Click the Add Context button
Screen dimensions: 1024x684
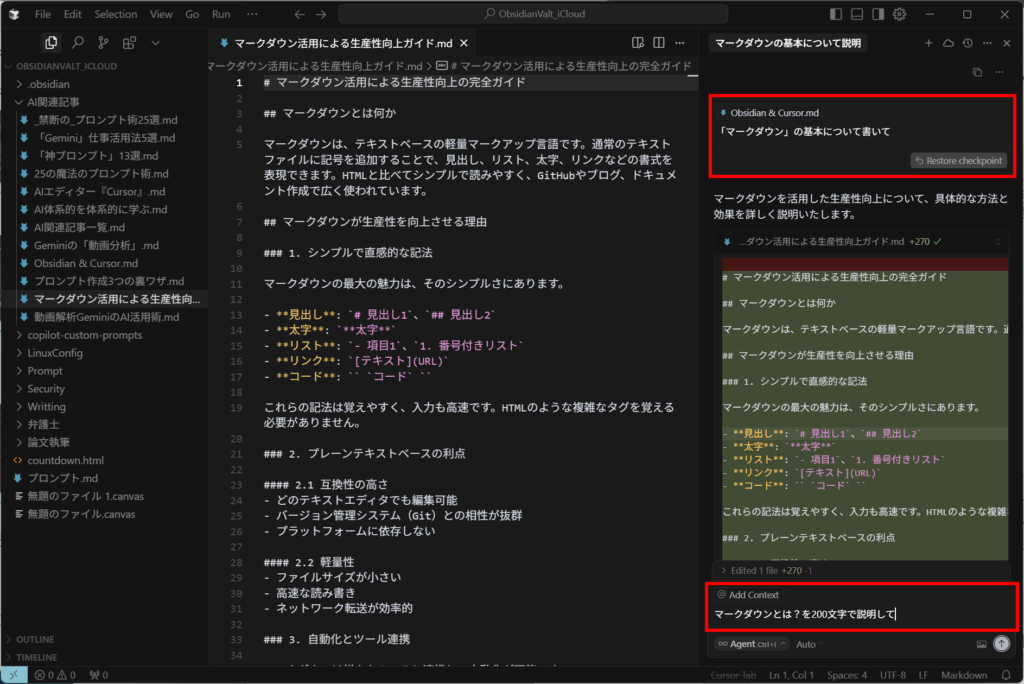point(748,594)
